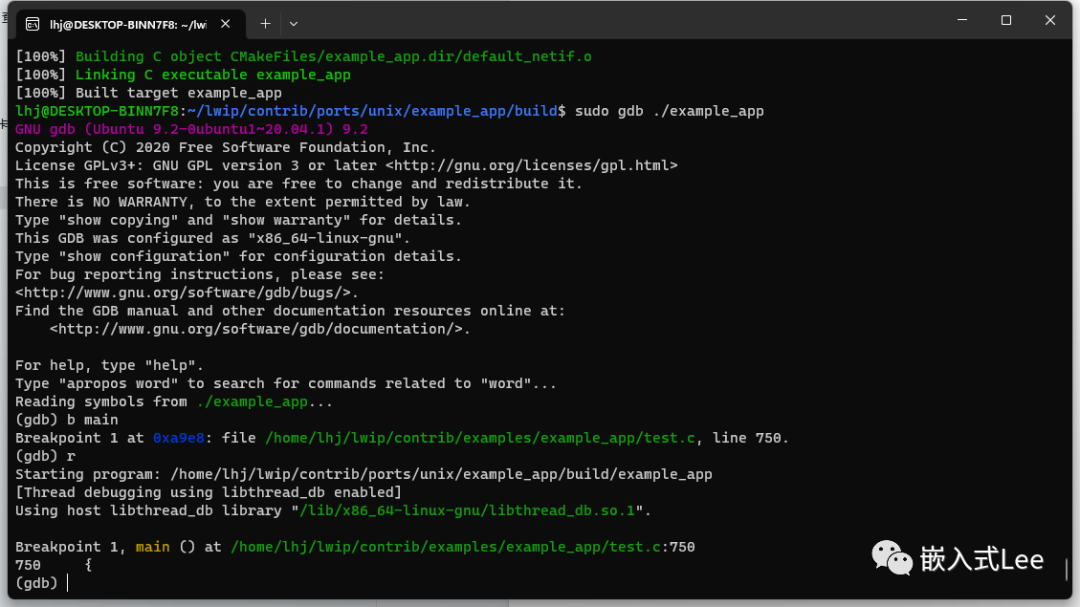Expand the new tab profile dropdown
The height and width of the screenshot is (607, 1080).
tap(293, 23)
